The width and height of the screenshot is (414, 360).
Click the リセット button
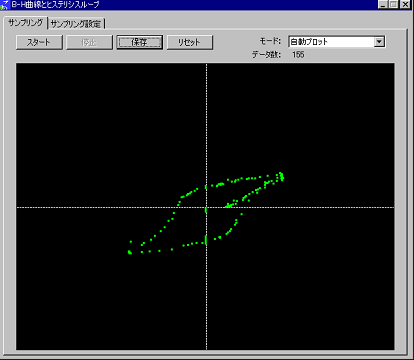(189, 42)
